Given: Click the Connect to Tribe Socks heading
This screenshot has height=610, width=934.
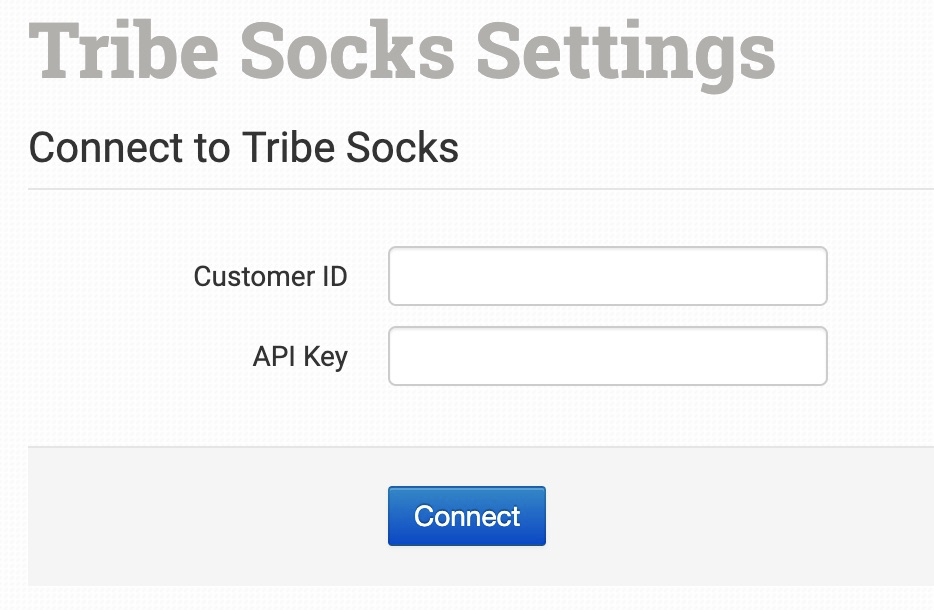Looking at the screenshot, I should coord(244,148).
